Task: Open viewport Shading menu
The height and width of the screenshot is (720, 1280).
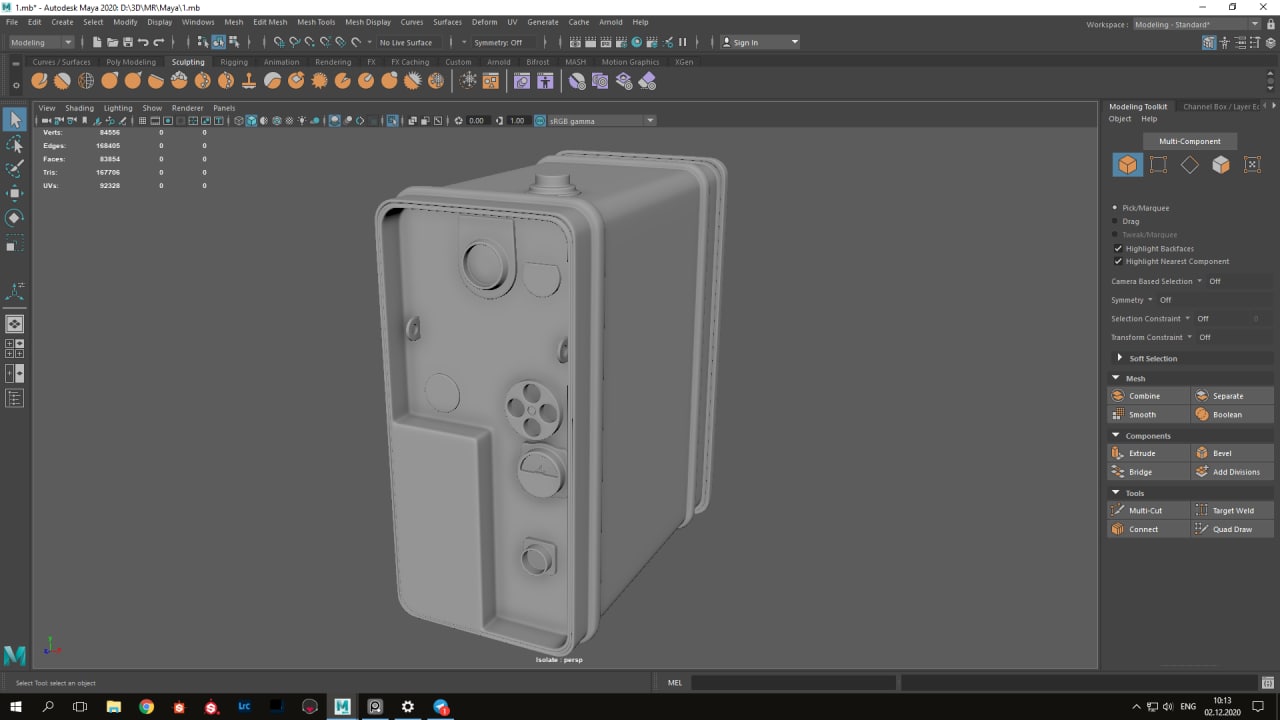Action: 79,108
